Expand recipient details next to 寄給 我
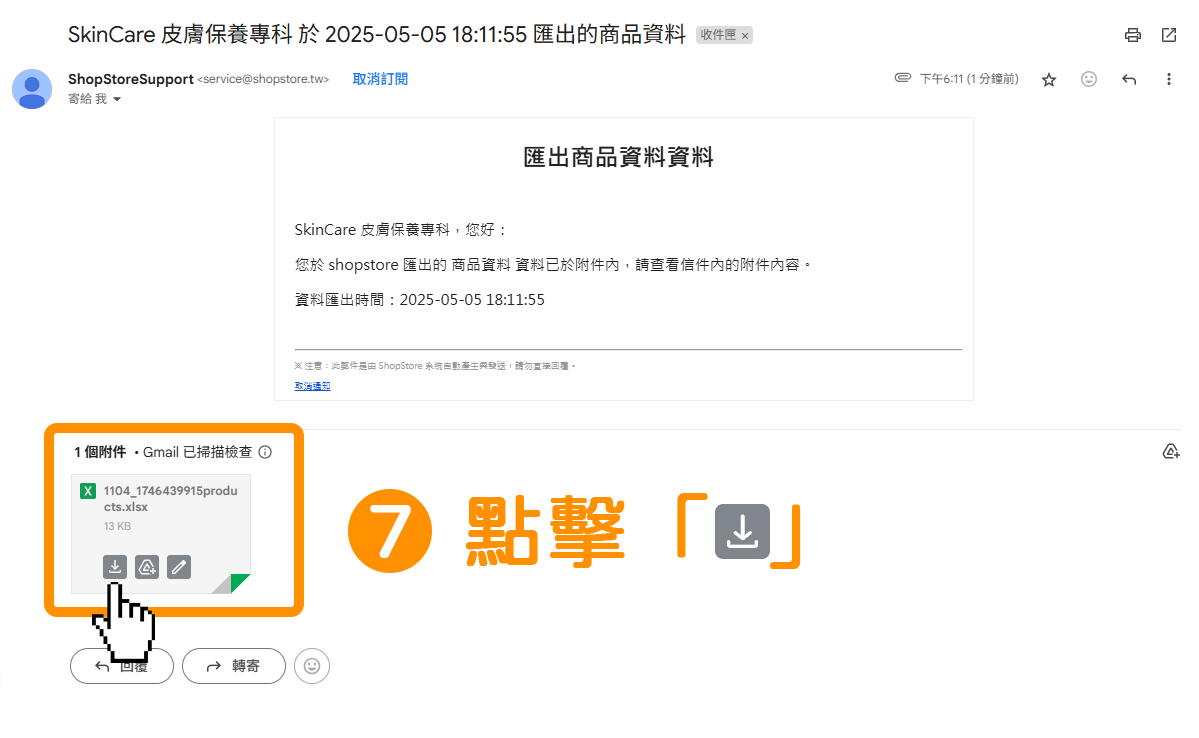 (x=117, y=99)
